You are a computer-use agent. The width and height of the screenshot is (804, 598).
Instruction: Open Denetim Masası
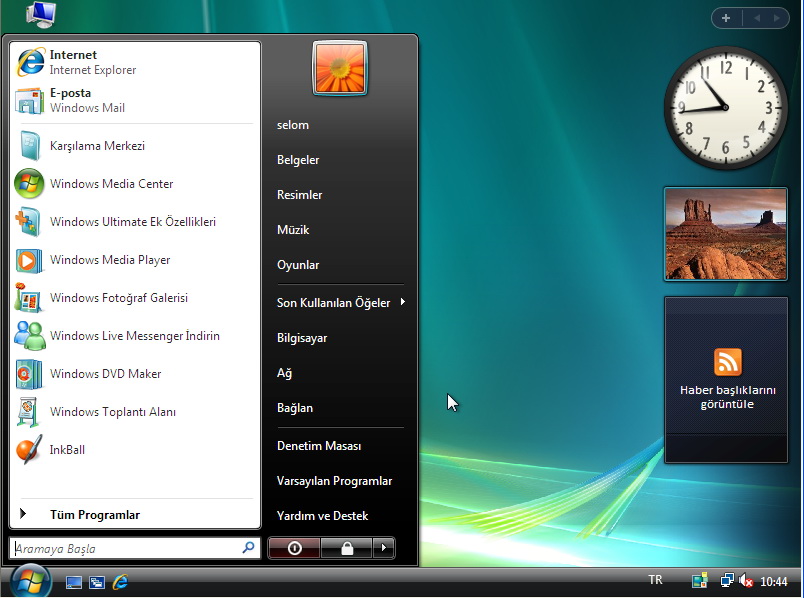pos(319,446)
